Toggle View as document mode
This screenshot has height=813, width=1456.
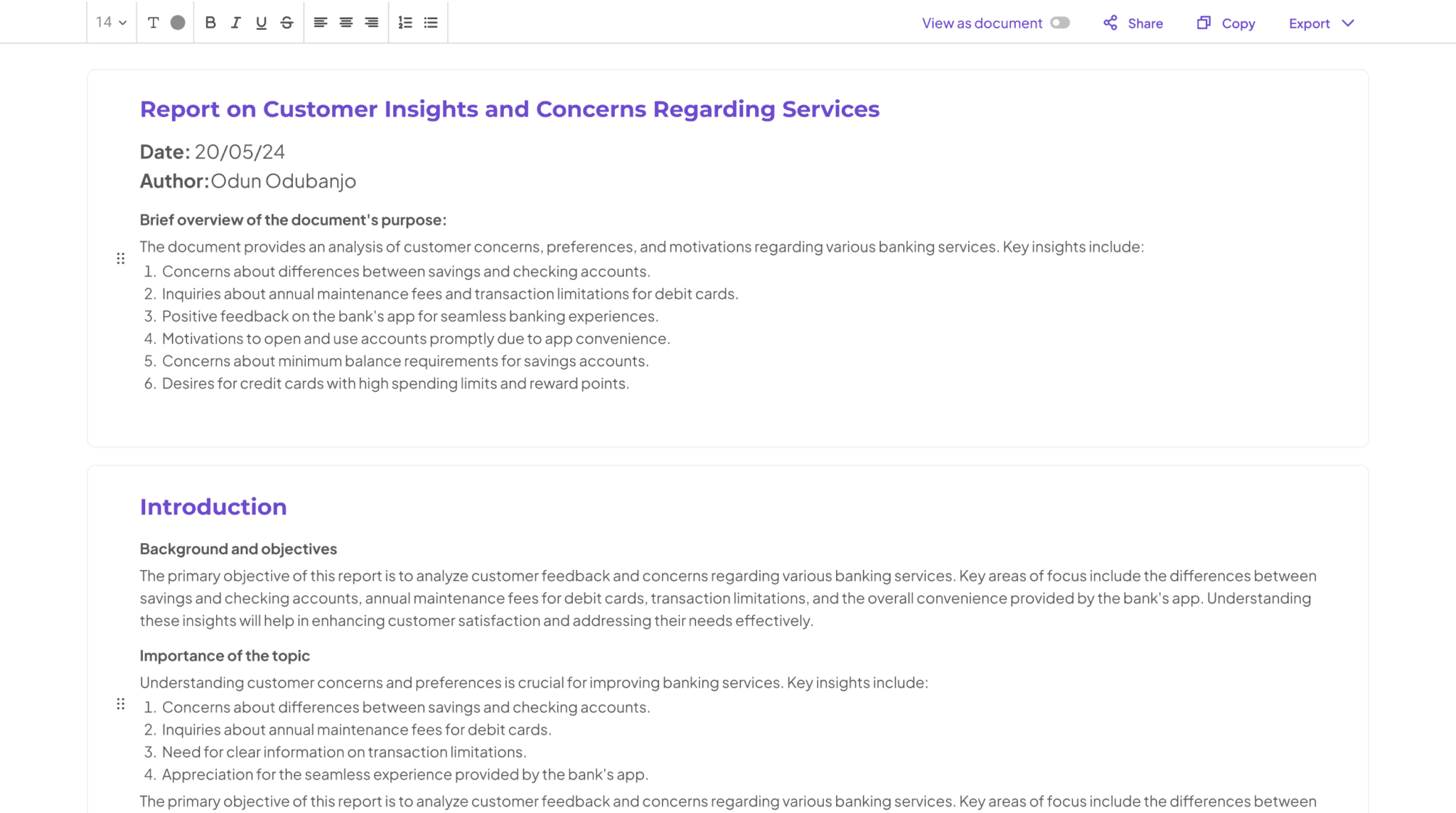[x=1059, y=23]
